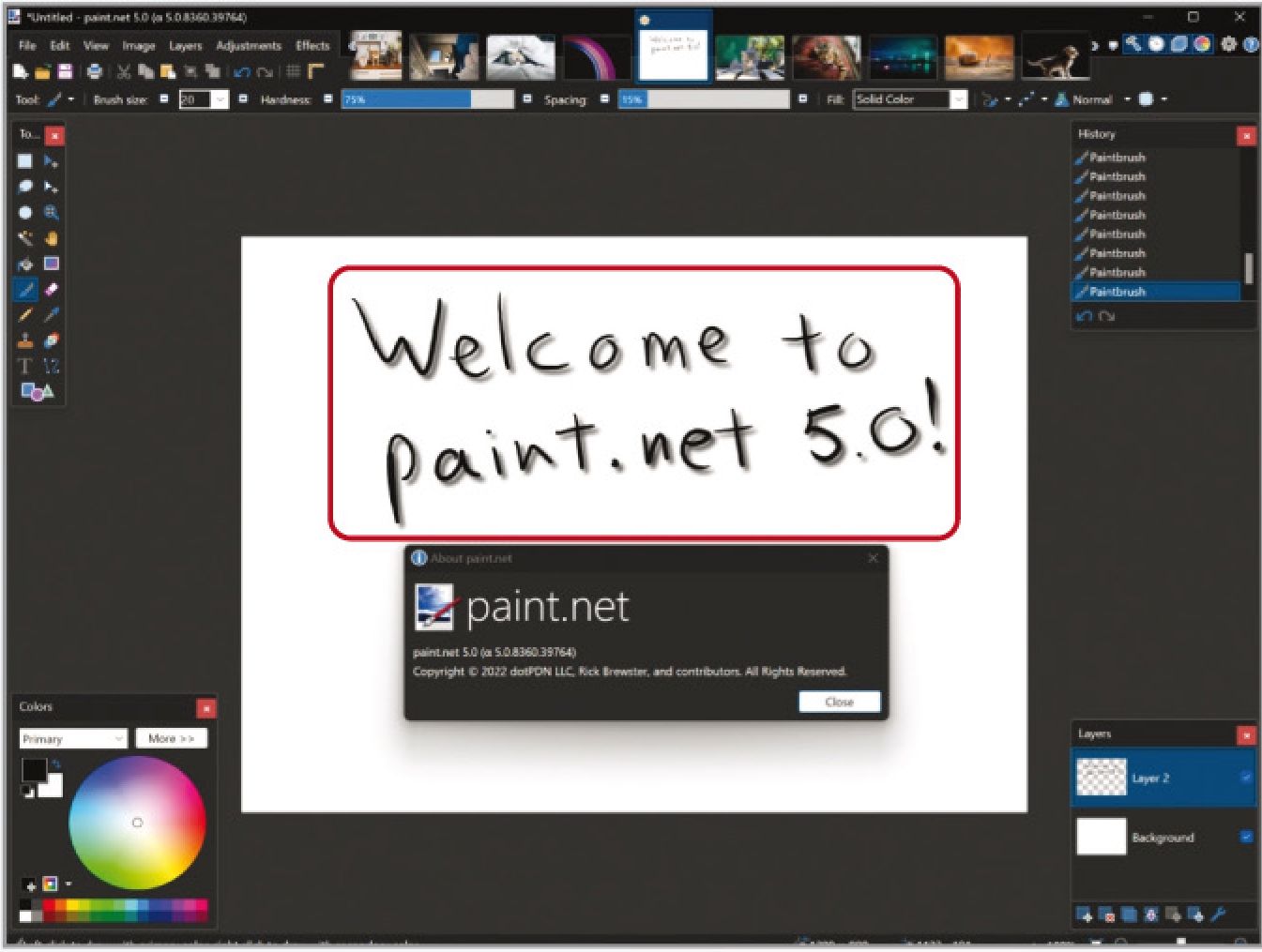Image resolution: width=1262 pixels, height=952 pixels.
Task: Click the Paste clipboard icon
Action: 168,71
